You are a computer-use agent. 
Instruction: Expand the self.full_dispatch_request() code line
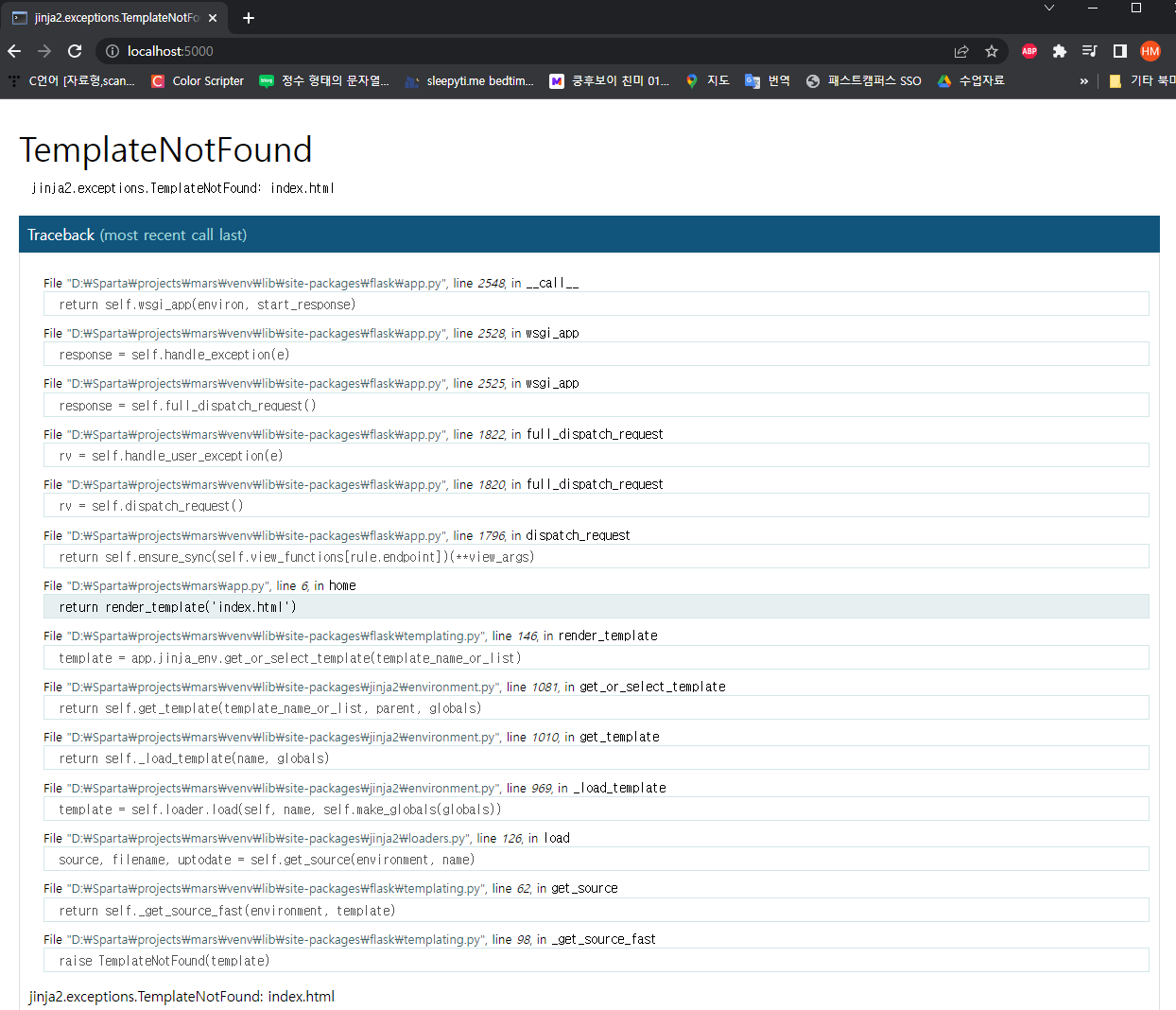pyautogui.click(x=597, y=406)
